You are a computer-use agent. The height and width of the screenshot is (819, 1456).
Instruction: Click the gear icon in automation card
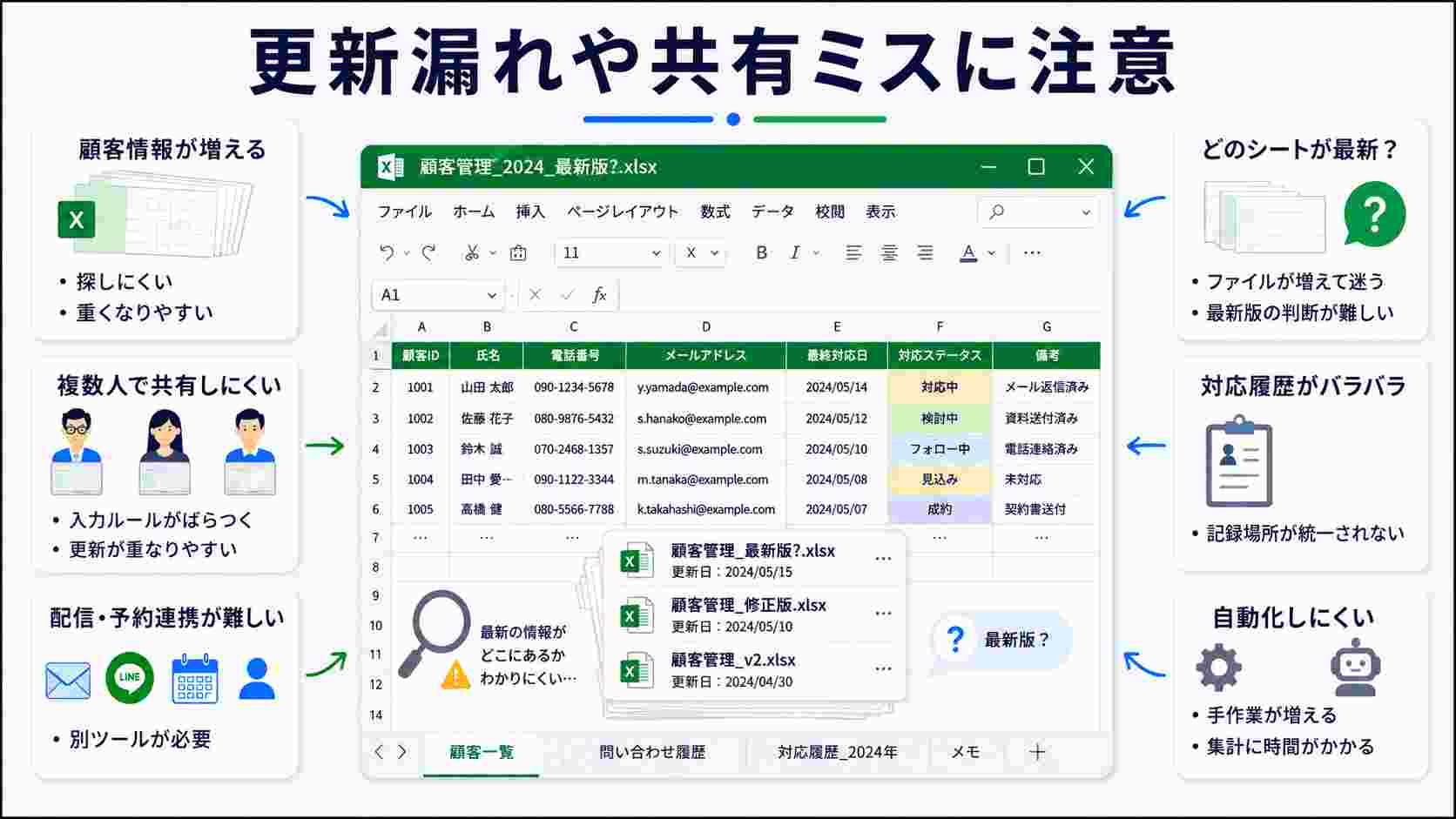click(x=1218, y=668)
